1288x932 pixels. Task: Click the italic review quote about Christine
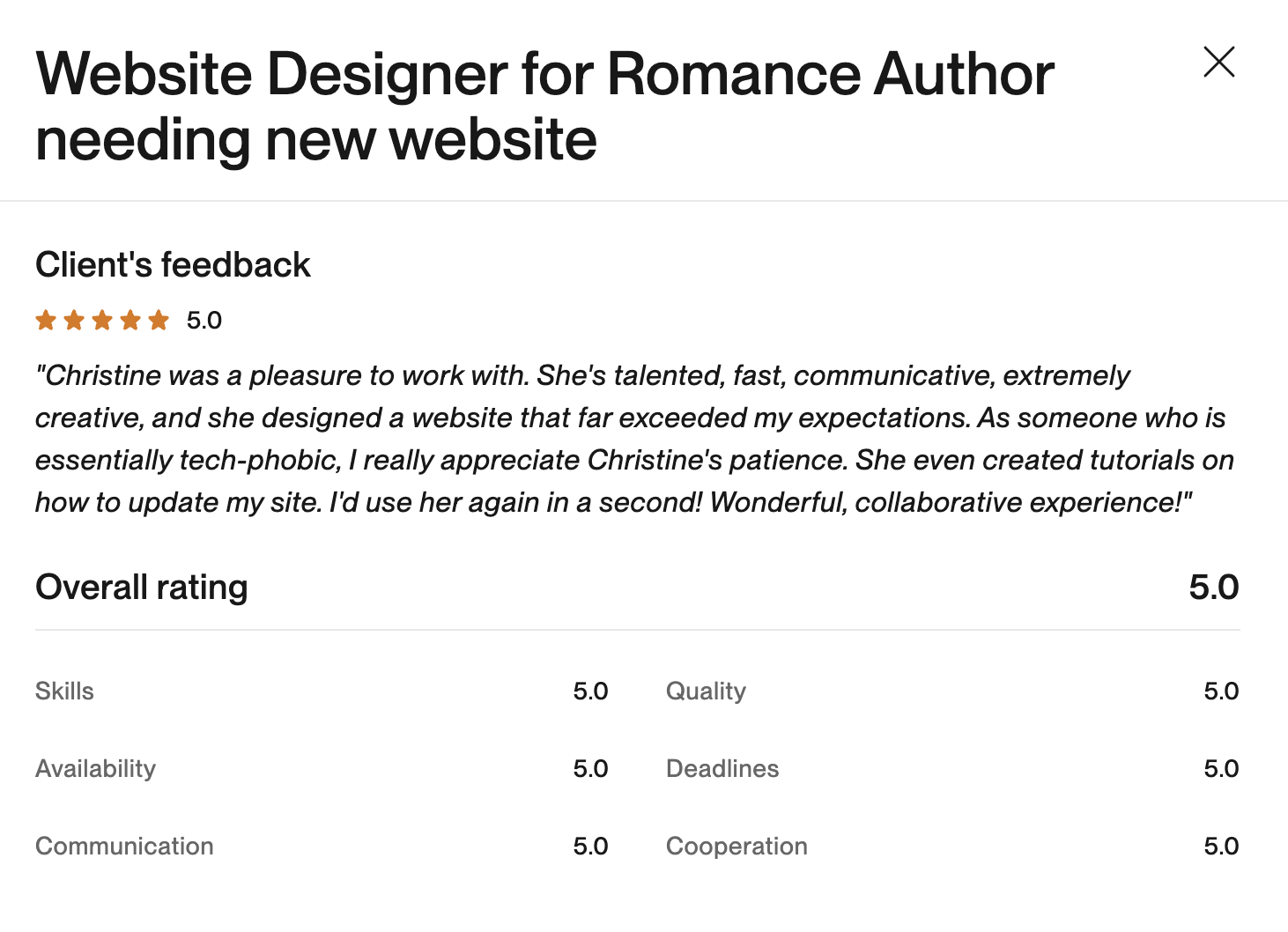[633, 439]
